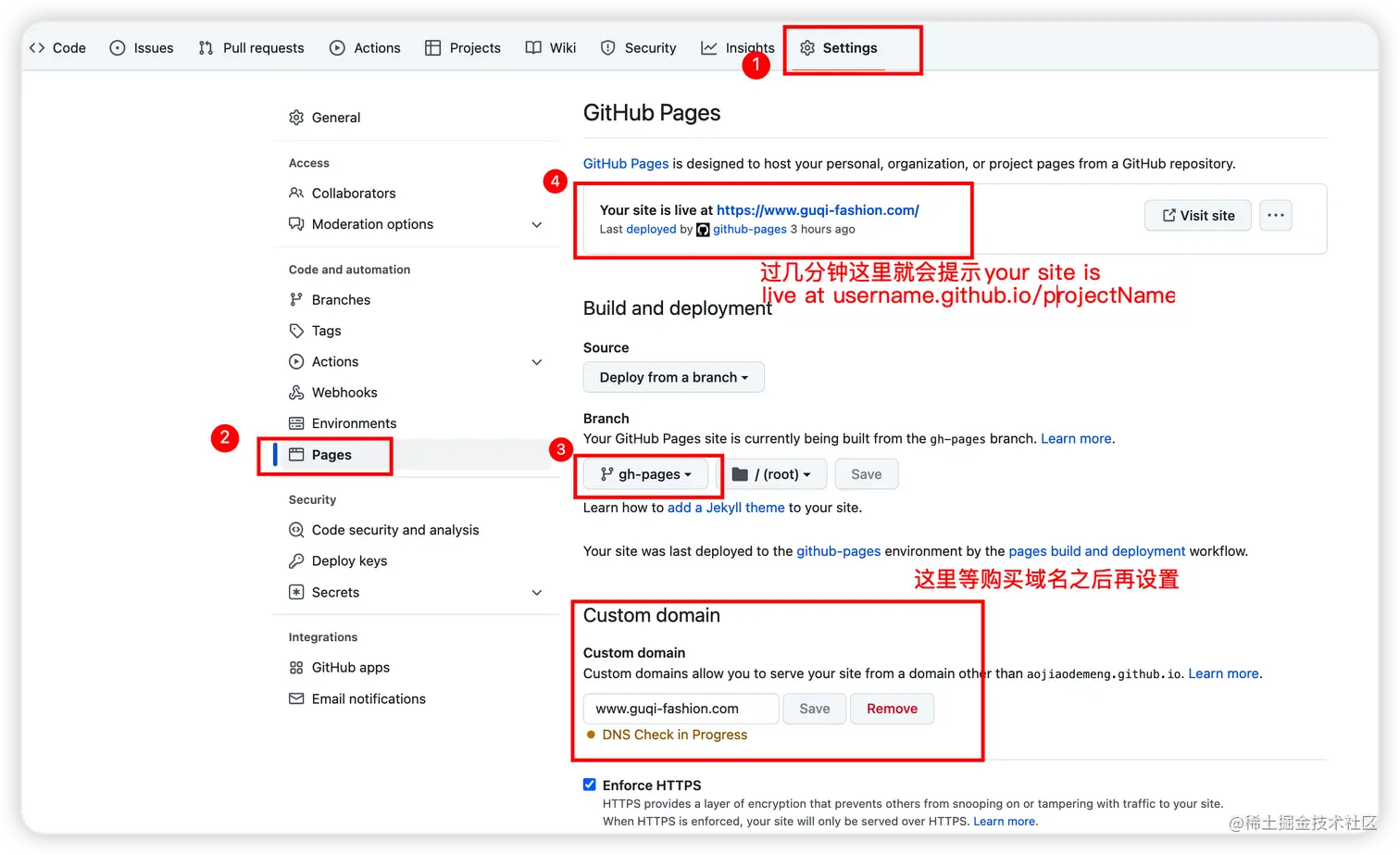This screenshot has width=1400, height=855.
Task: Click the General gear icon in sidebar
Action: (x=296, y=118)
